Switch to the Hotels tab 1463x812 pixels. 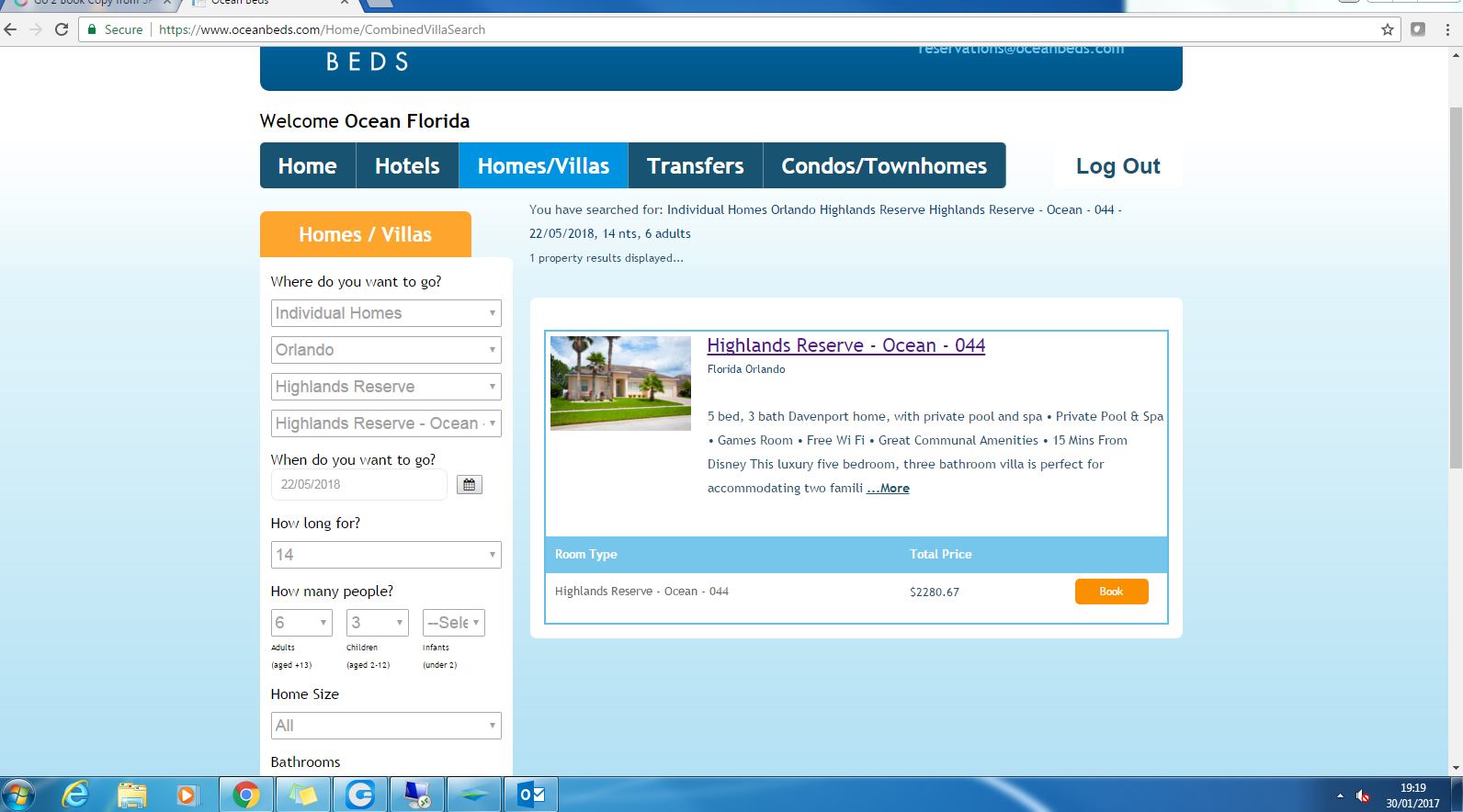[407, 165]
